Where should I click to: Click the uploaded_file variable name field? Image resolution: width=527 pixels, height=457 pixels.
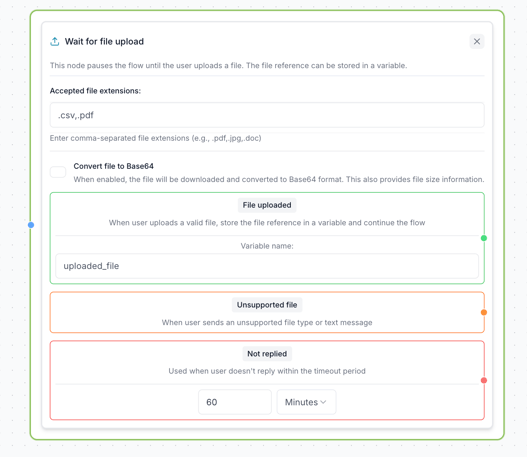[267, 266]
